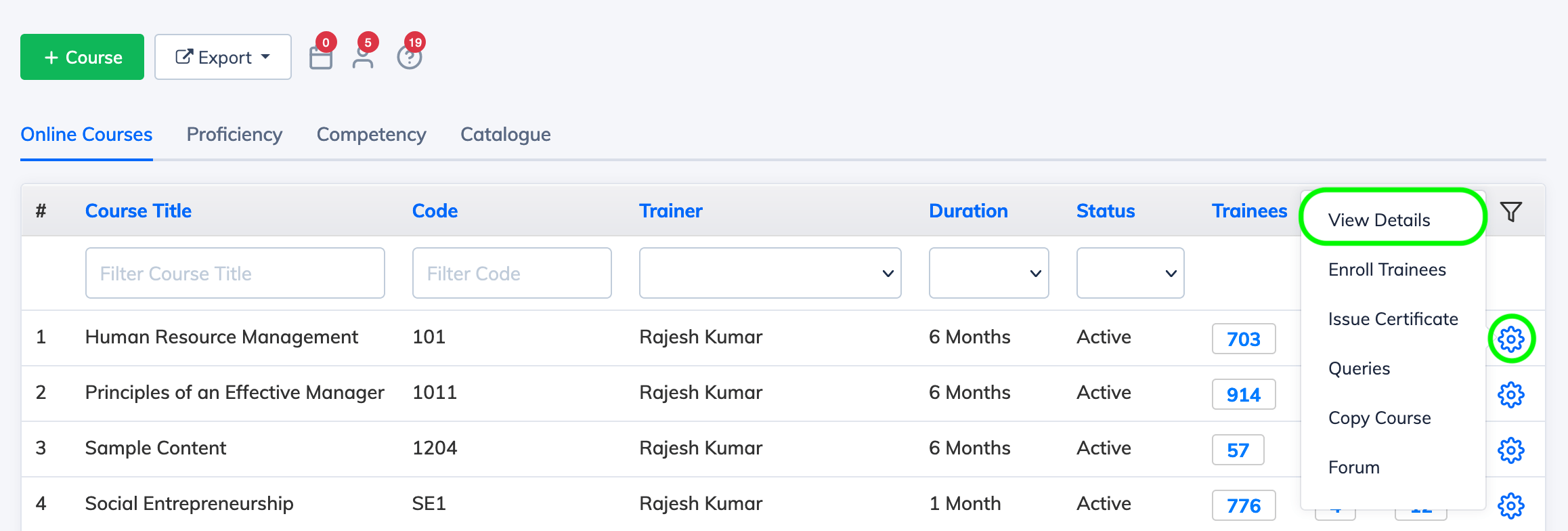Sort by Trainees column header
The width and height of the screenshot is (1568, 531).
(1249, 211)
